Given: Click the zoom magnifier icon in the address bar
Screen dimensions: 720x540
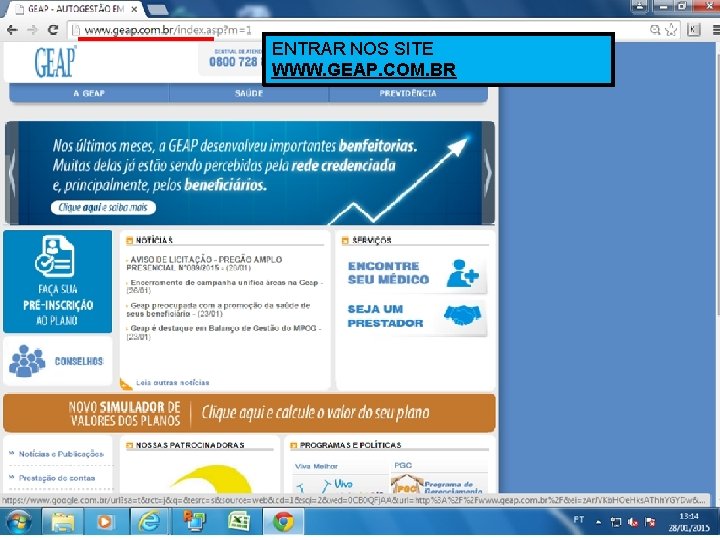Looking at the screenshot, I should 655,30.
